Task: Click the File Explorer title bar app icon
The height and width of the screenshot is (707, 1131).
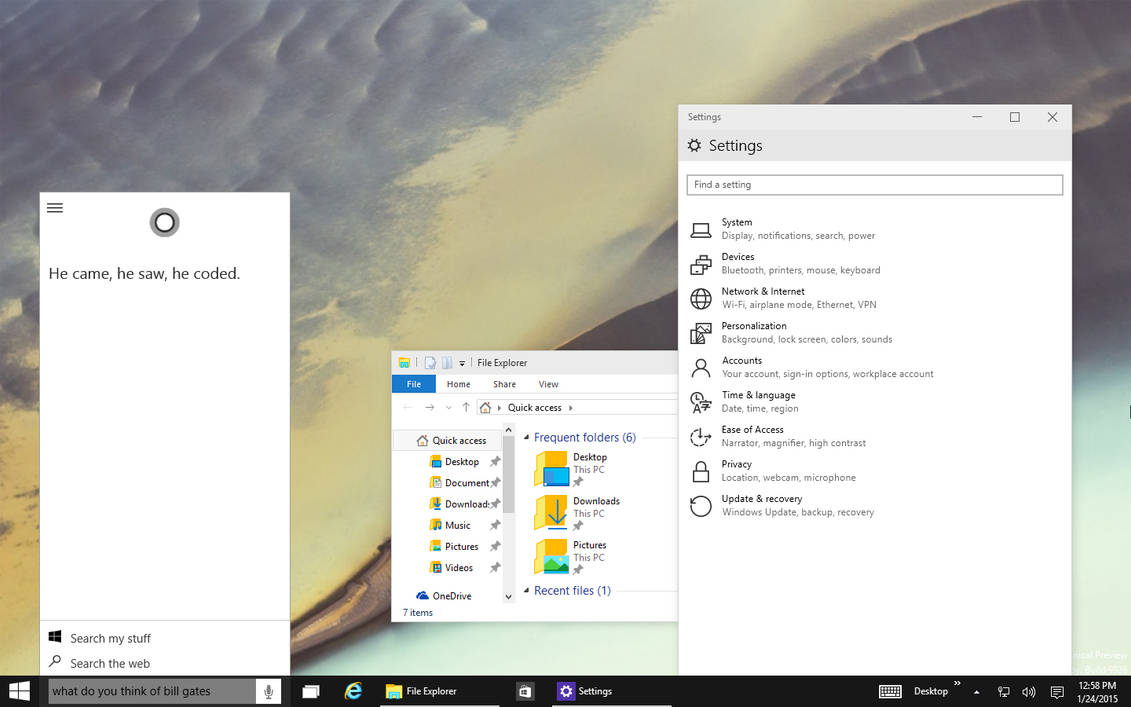Action: (x=405, y=362)
